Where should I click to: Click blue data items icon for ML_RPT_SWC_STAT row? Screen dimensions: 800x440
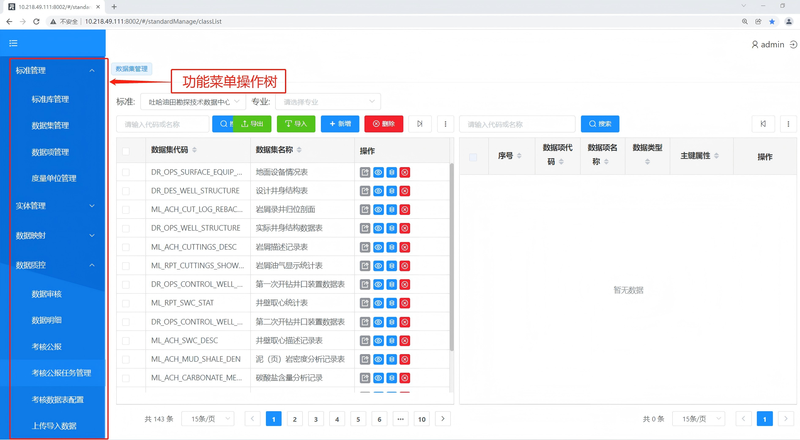392,302
